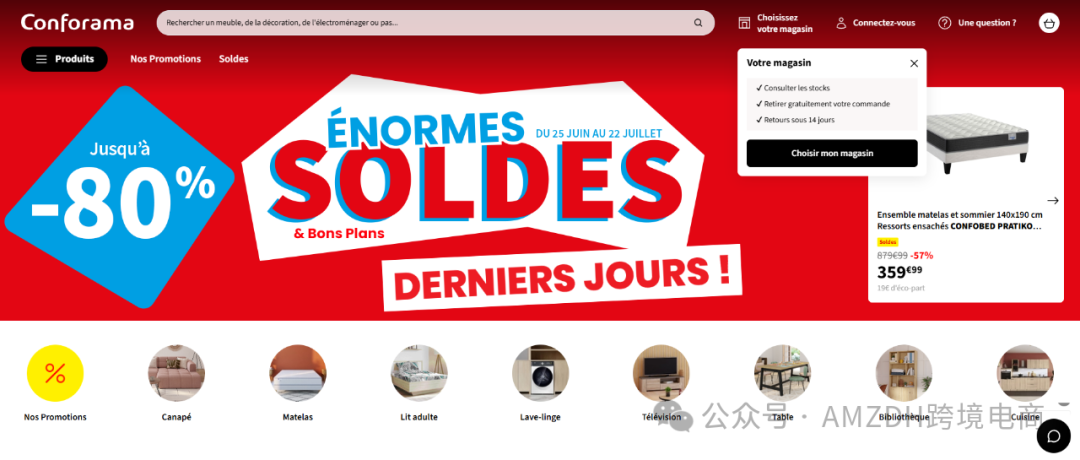Open the Lit adulte category
Viewport: 1080px width, 460px height.
pos(419,373)
